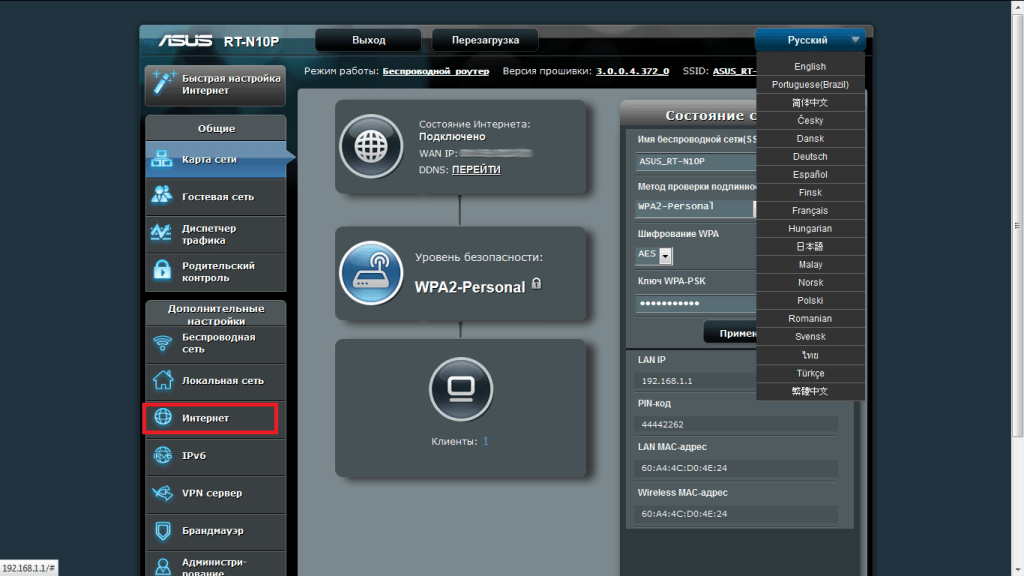1024x576 pixels.
Task: Open Диспетчер трафика traffic manager
Action: coord(215,234)
